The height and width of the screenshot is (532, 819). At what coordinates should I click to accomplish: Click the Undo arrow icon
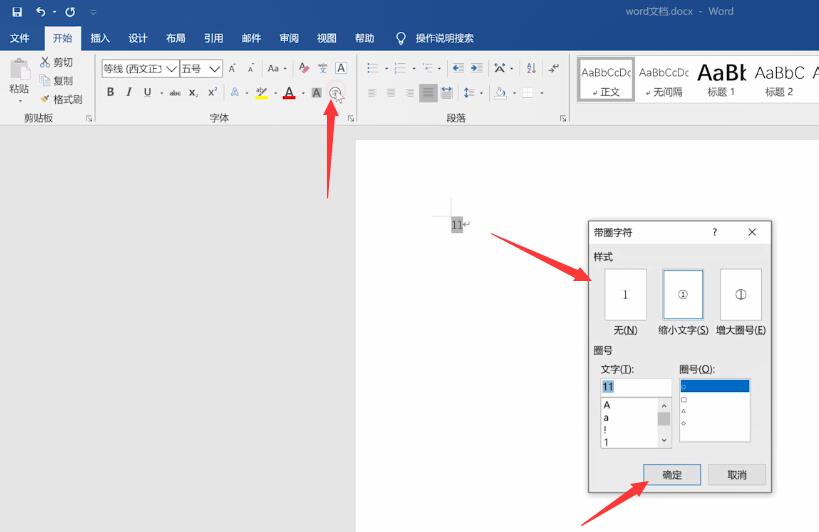[x=41, y=11]
